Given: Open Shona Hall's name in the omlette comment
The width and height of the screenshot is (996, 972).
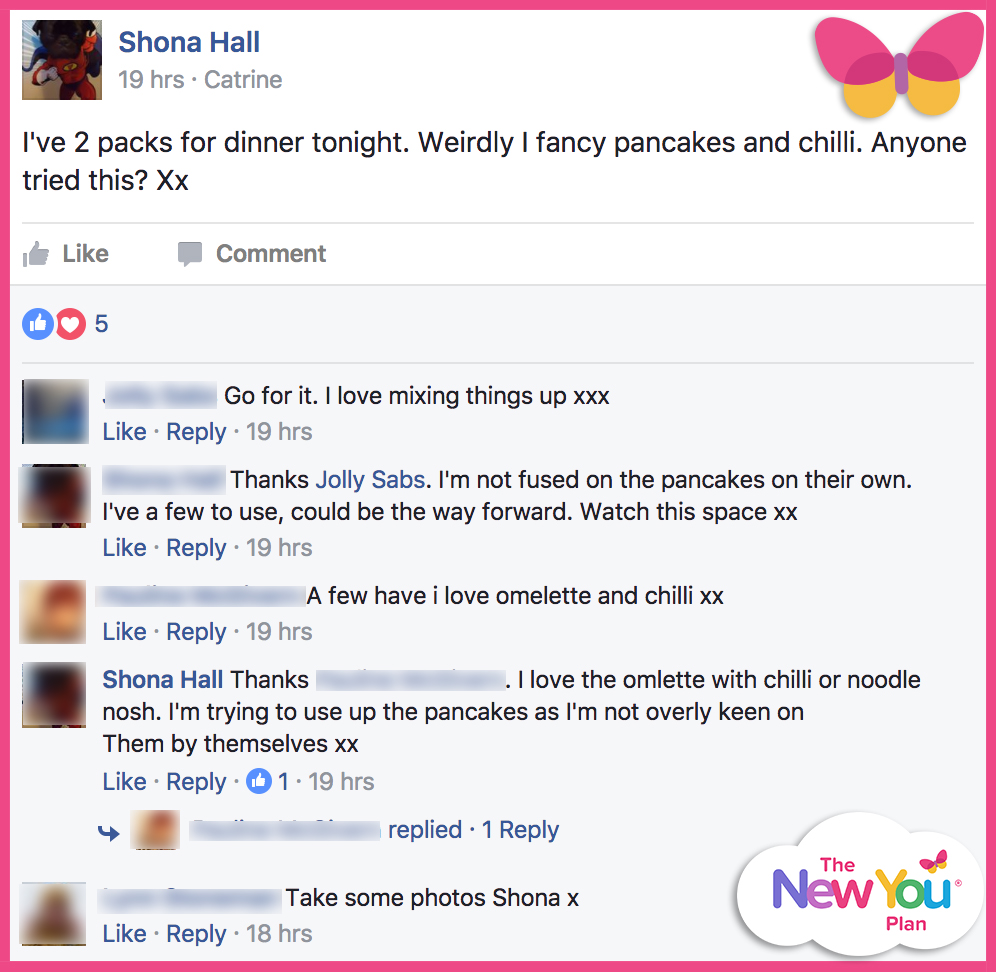Looking at the screenshot, I should tap(163, 680).
